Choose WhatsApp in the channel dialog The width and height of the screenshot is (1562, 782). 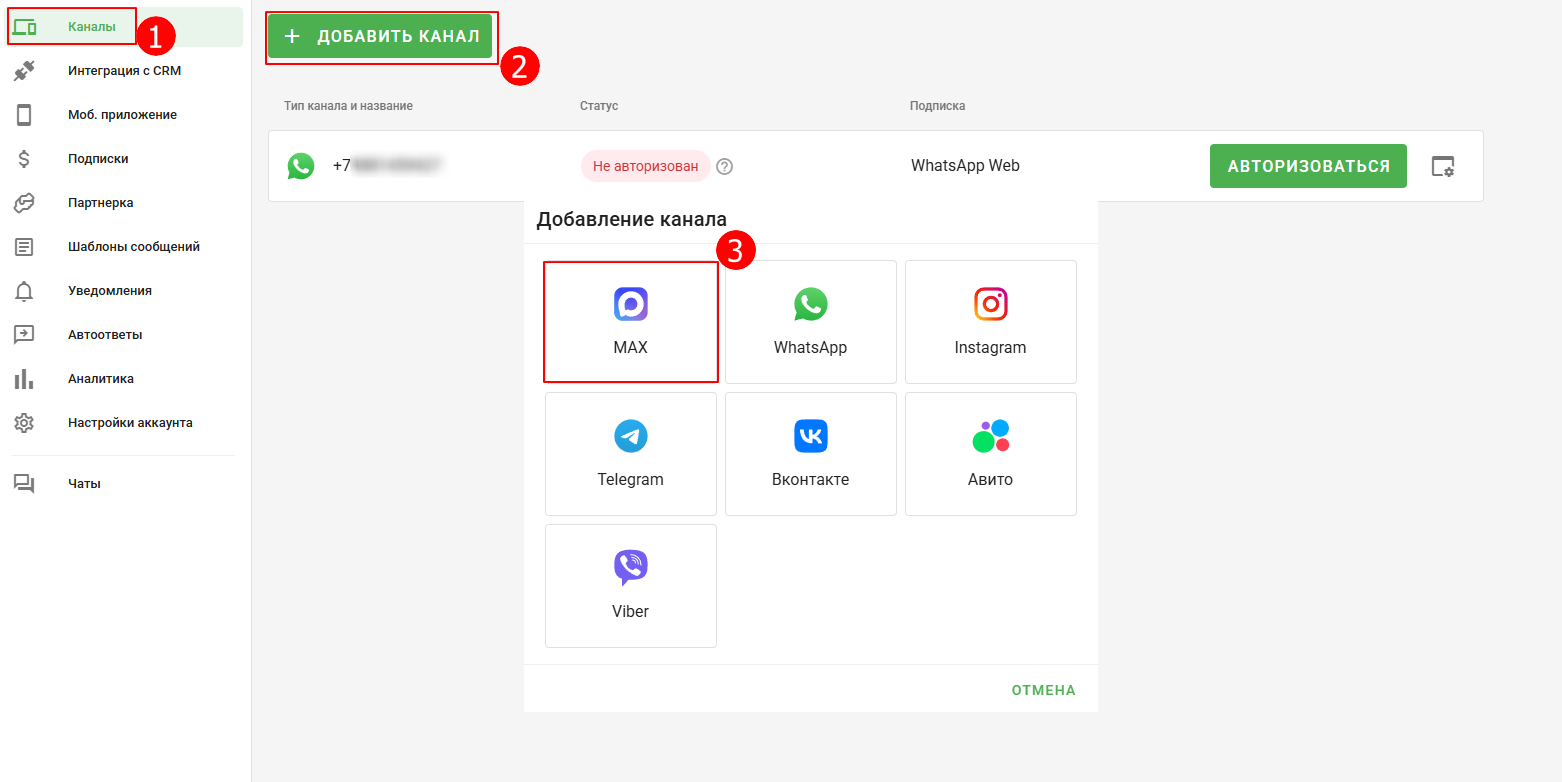(x=810, y=322)
